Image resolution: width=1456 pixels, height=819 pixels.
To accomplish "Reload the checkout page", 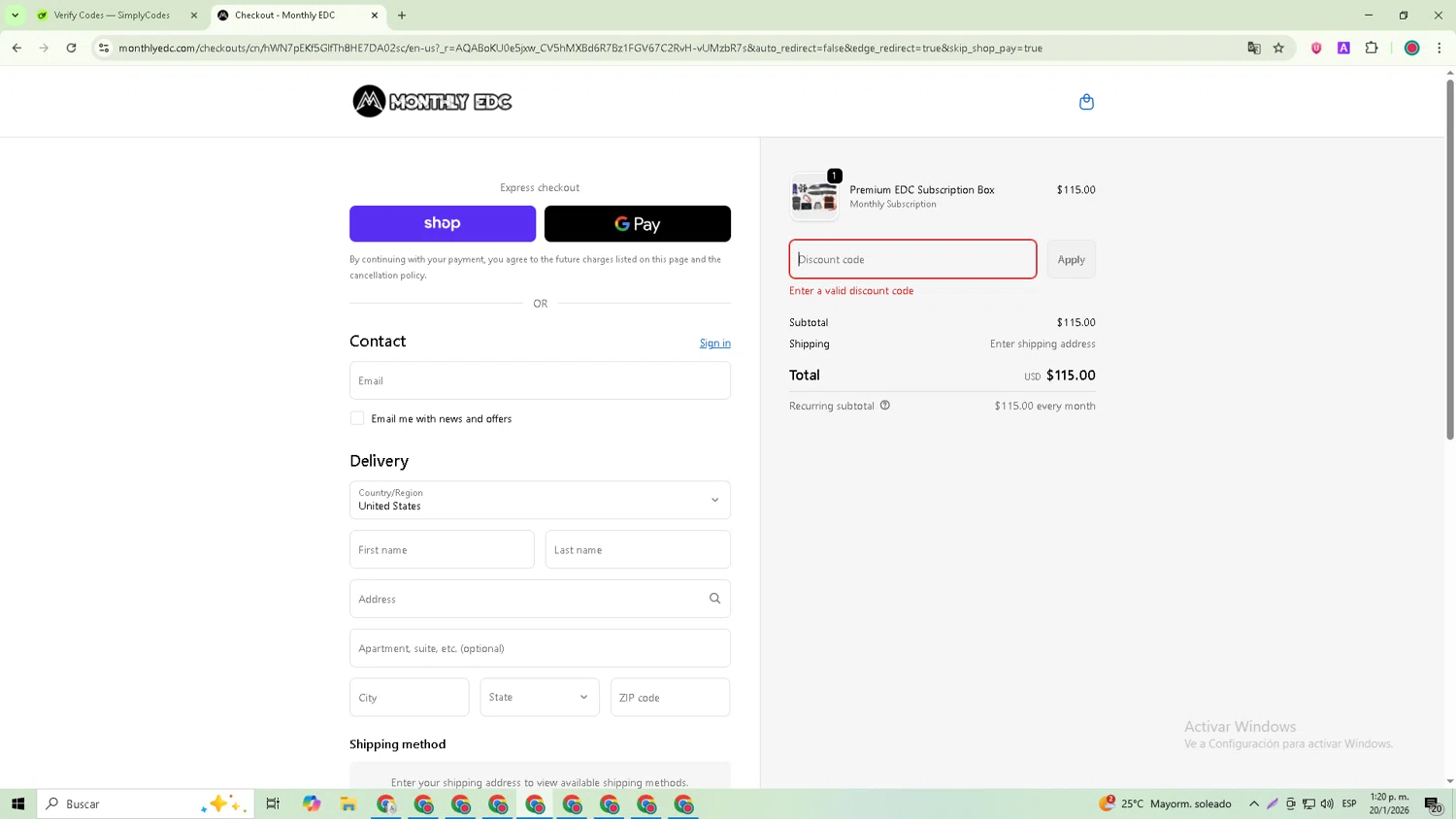I will coord(72,48).
